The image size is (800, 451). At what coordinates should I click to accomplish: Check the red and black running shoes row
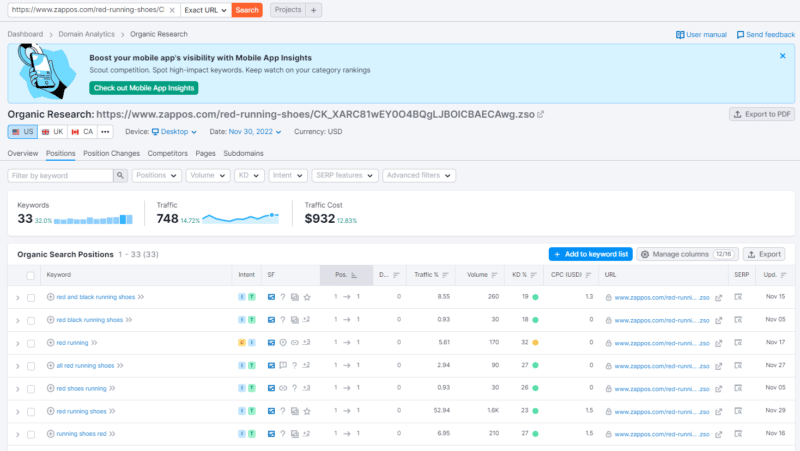(31, 297)
